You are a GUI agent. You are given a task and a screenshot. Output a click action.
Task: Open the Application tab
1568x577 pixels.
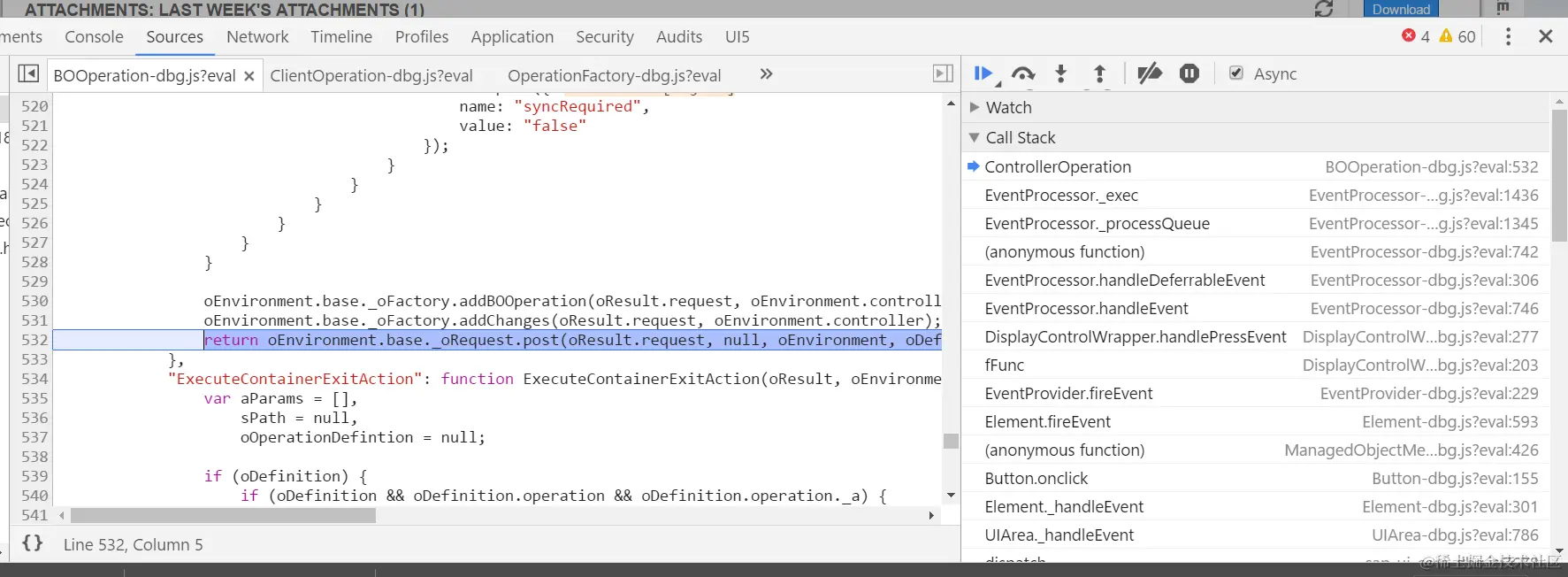pos(512,37)
